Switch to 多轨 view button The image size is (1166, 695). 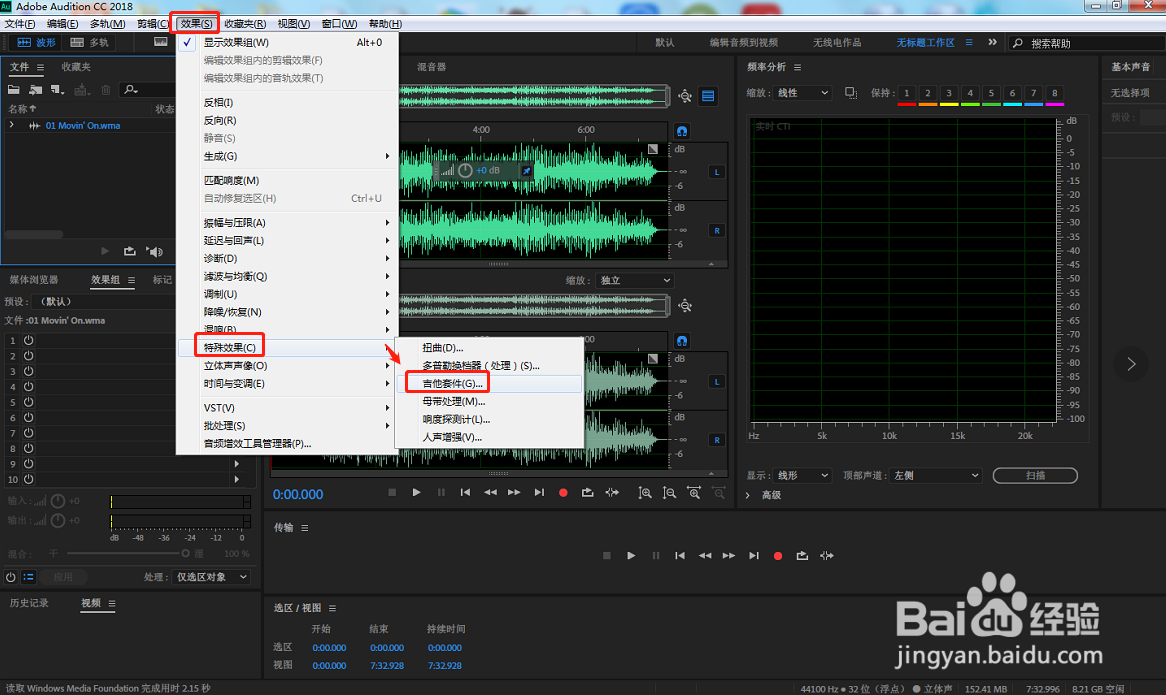[x=89, y=42]
